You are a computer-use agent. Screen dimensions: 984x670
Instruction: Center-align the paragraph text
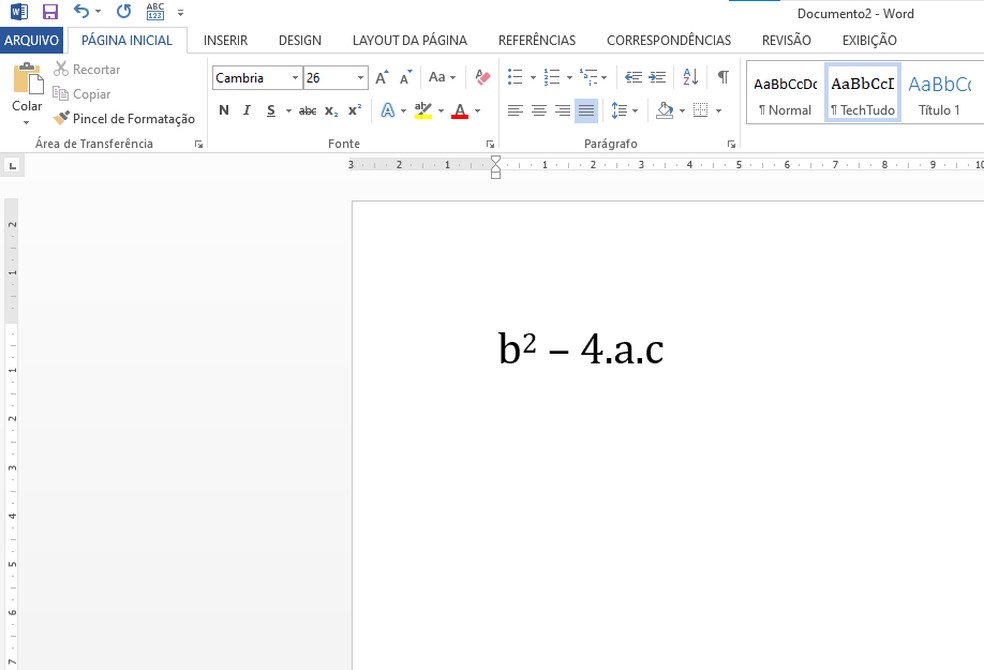(539, 111)
